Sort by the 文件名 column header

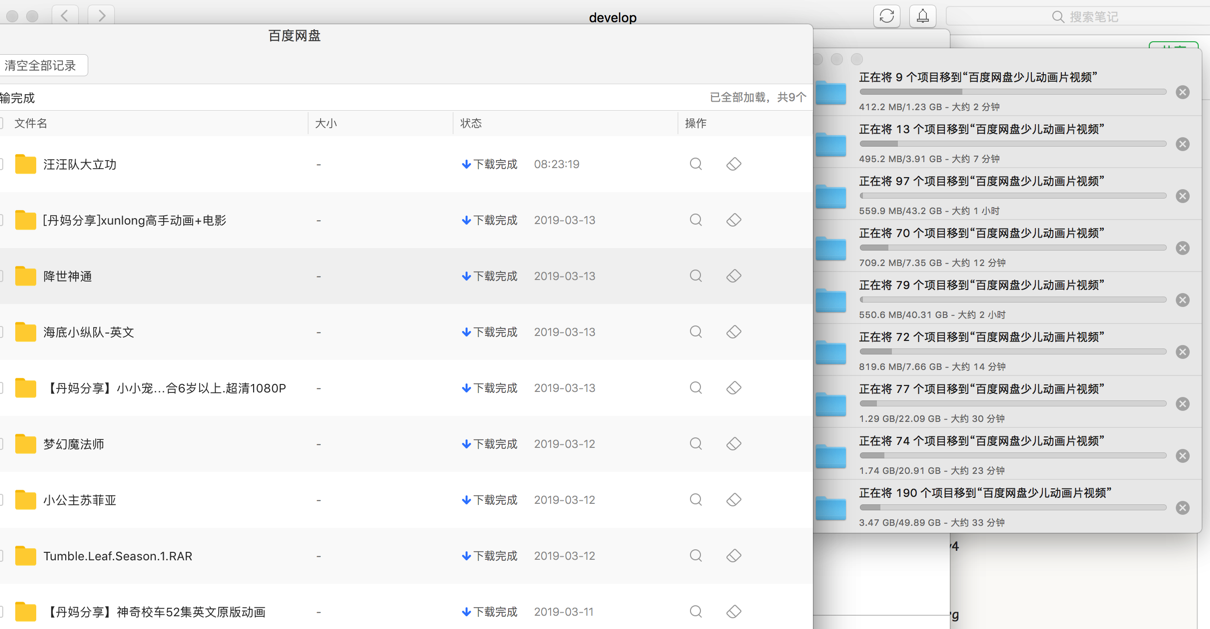pyautogui.click(x=31, y=123)
